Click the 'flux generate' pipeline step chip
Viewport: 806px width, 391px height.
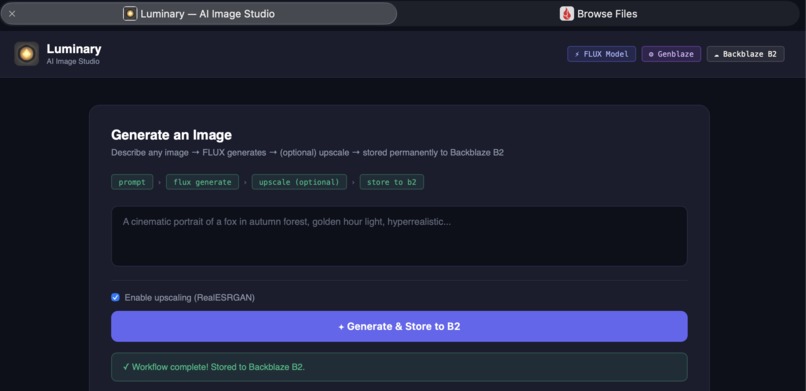coord(202,182)
